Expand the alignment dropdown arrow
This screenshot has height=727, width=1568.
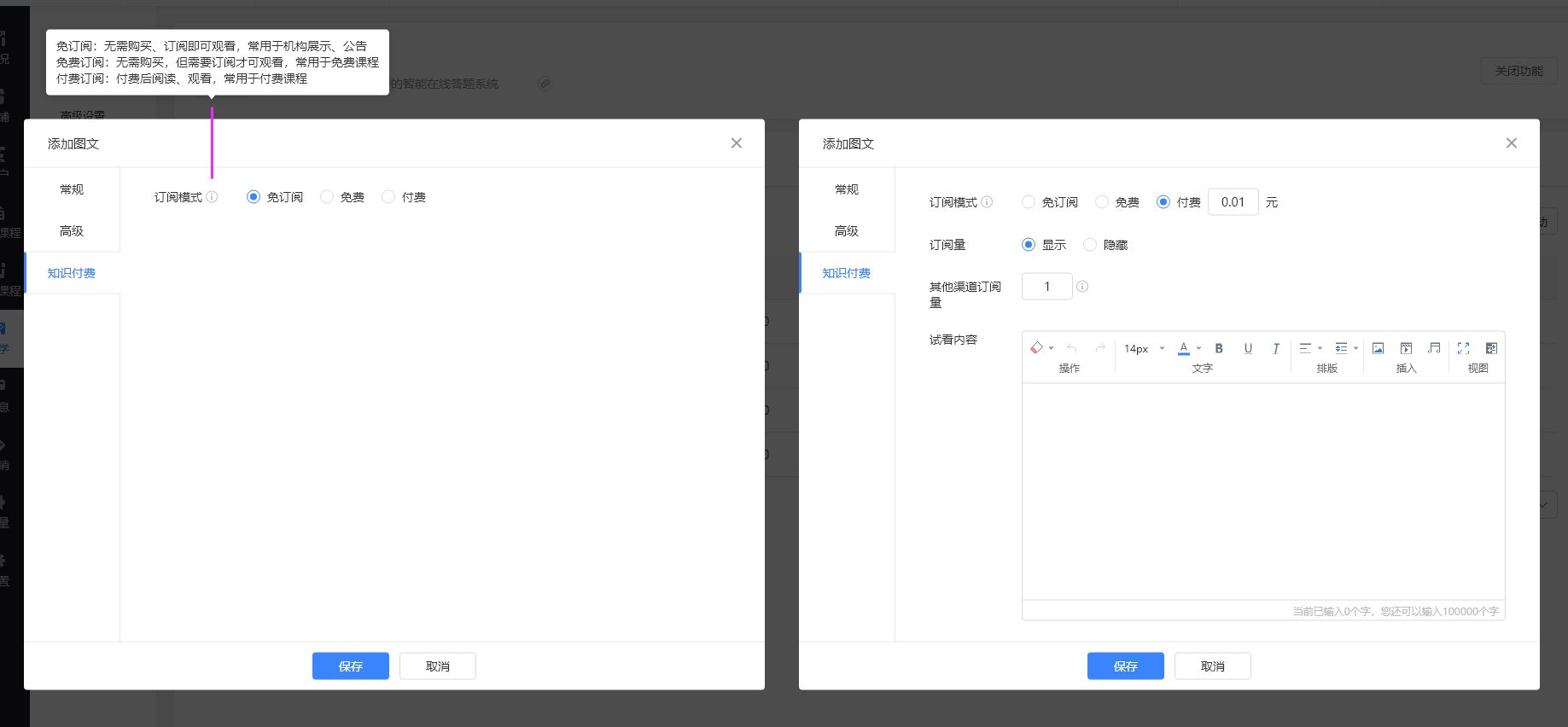point(1320,348)
